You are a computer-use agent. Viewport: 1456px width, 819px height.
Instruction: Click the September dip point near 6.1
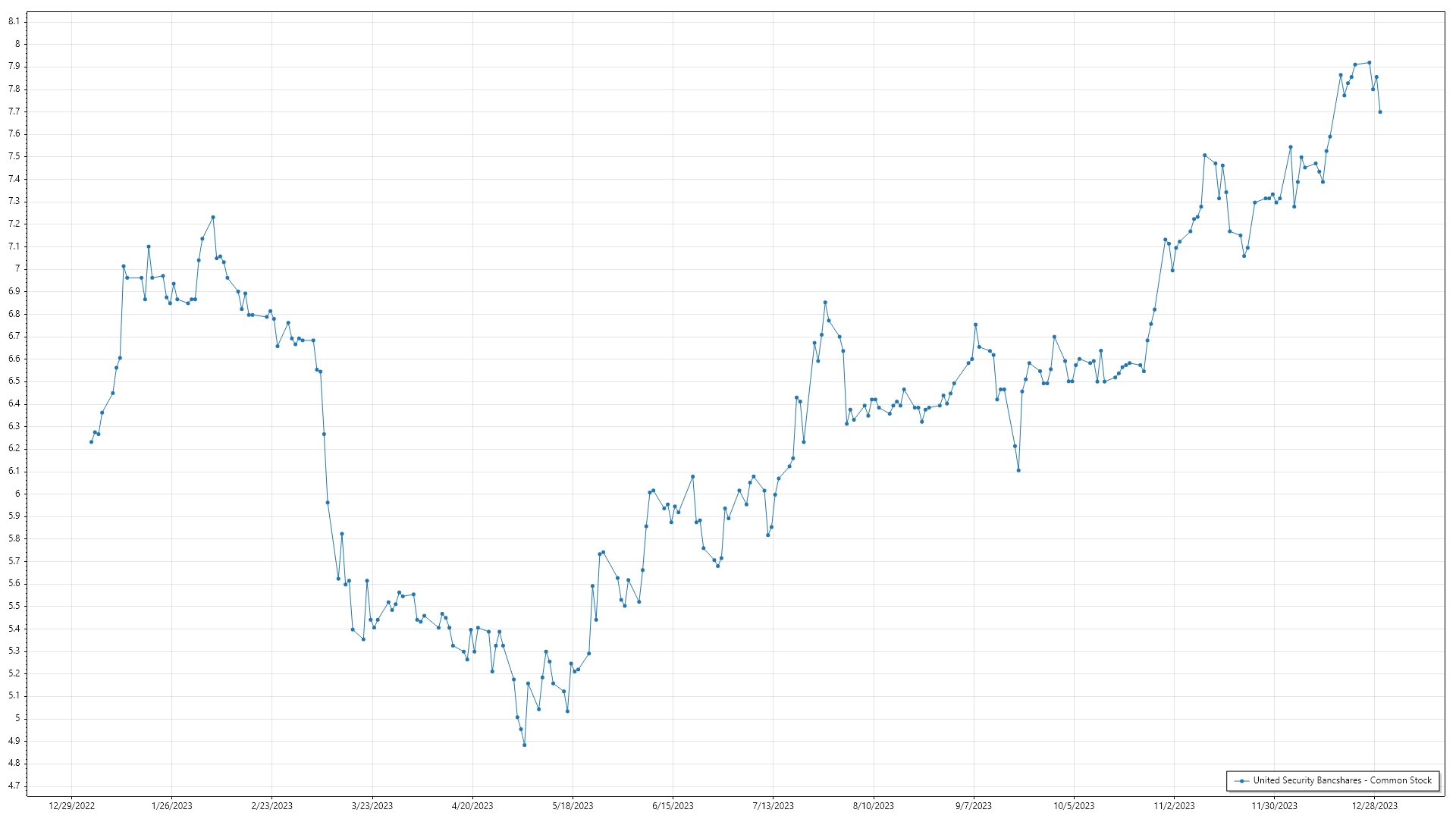pyautogui.click(x=1018, y=470)
